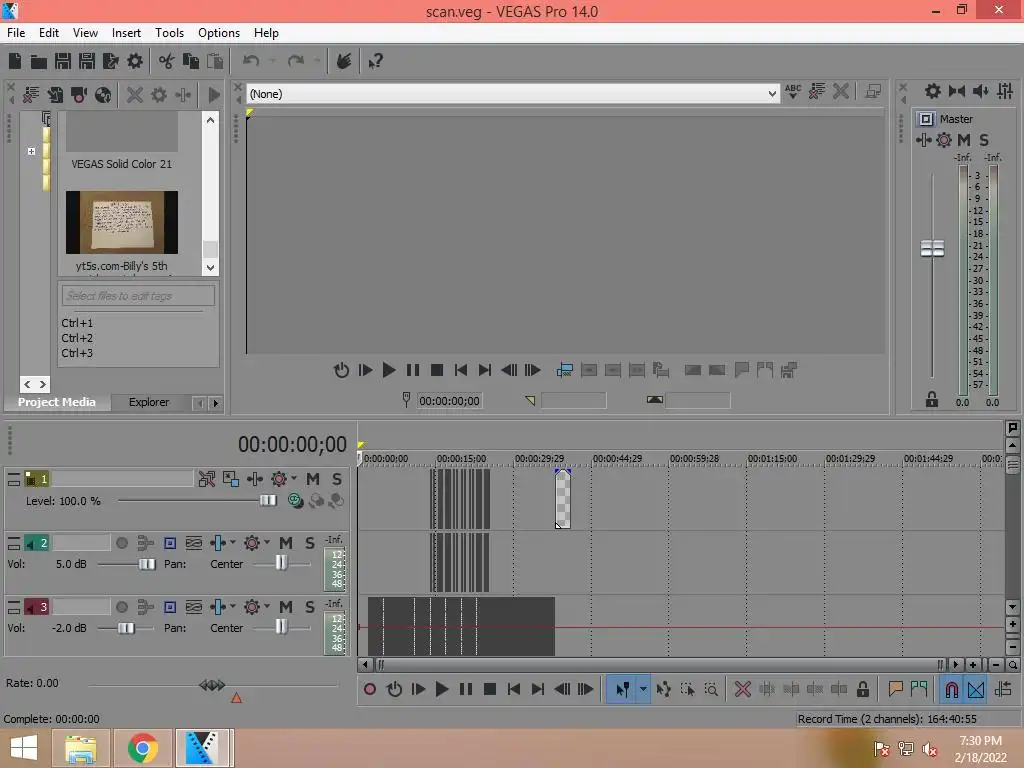The width and height of the screenshot is (1024, 768).
Task: Cut selection with the scissors icon
Action: pyautogui.click(x=167, y=61)
